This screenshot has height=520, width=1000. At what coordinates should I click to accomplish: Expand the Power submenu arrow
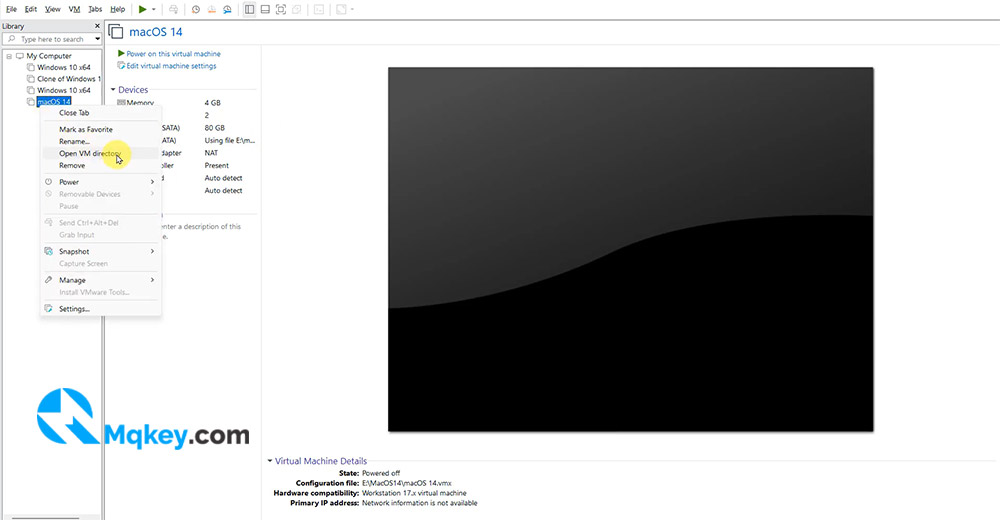[152, 182]
